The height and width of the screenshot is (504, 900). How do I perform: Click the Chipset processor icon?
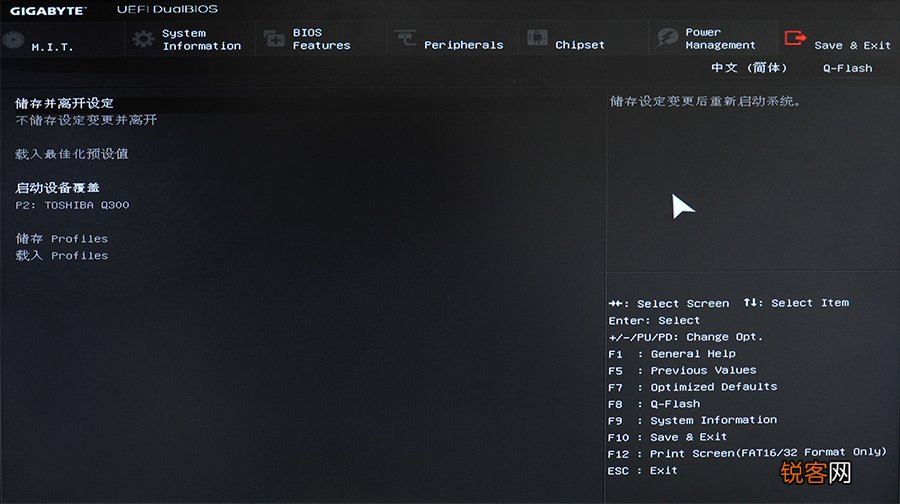(537, 38)
